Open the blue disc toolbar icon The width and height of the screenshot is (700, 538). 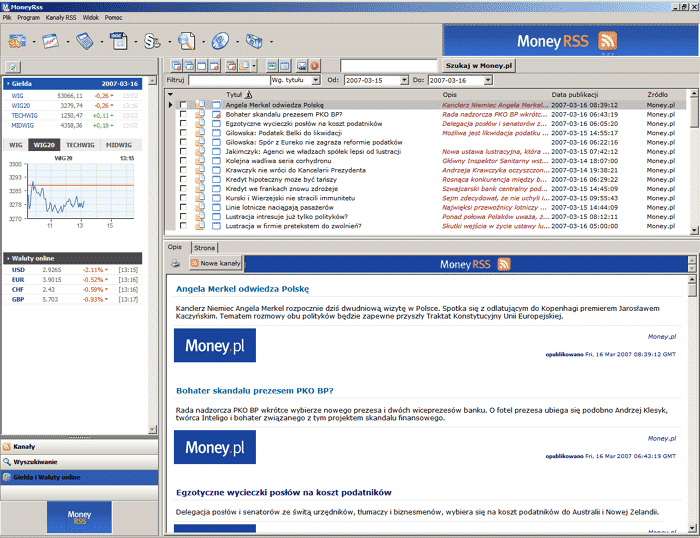pos(220,41)
